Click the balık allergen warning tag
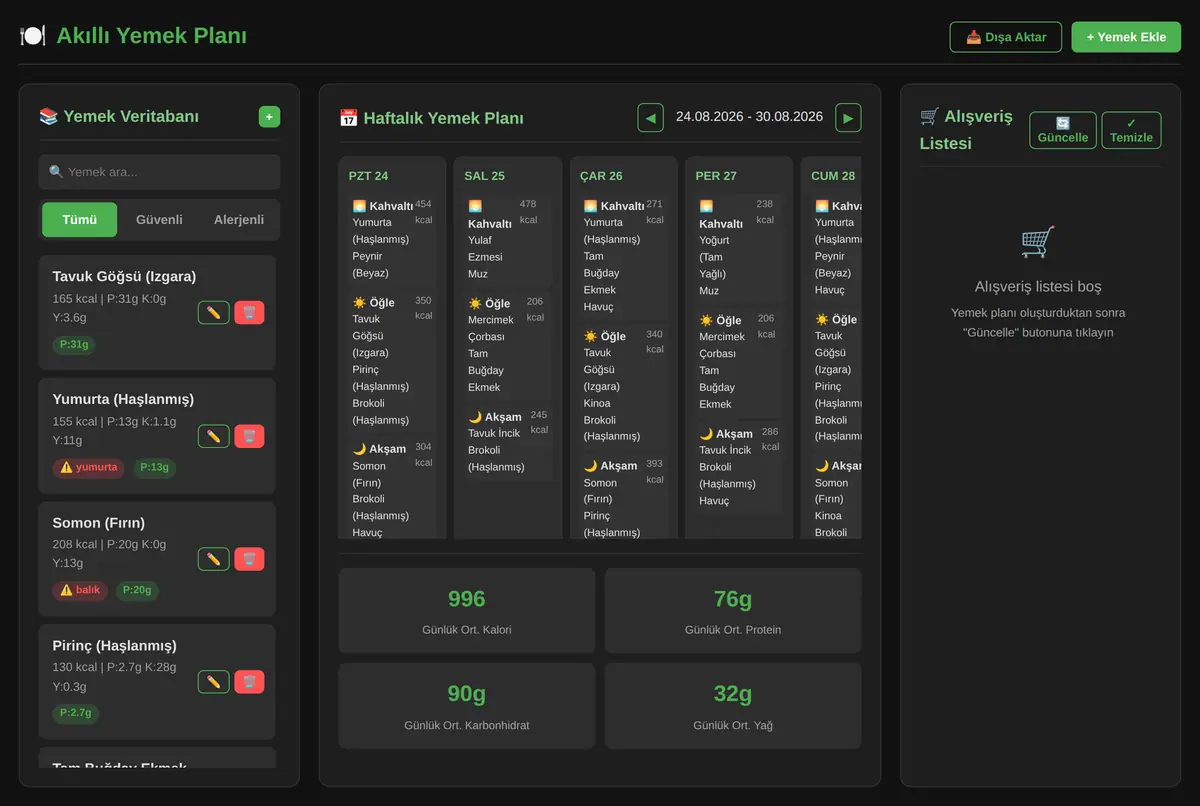The height and width of the screenshot is (806, 1200). (x=80, y=590)
